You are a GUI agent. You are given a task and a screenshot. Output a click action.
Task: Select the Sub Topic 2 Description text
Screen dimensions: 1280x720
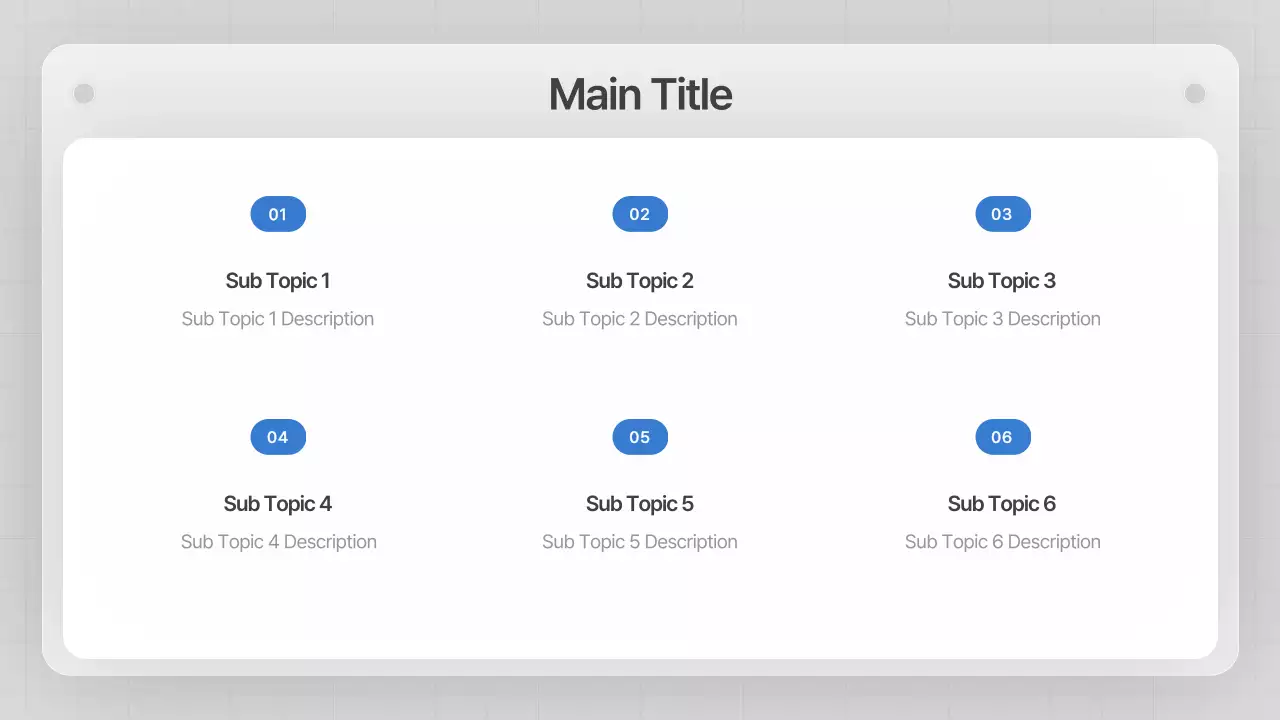click(640, 319)
